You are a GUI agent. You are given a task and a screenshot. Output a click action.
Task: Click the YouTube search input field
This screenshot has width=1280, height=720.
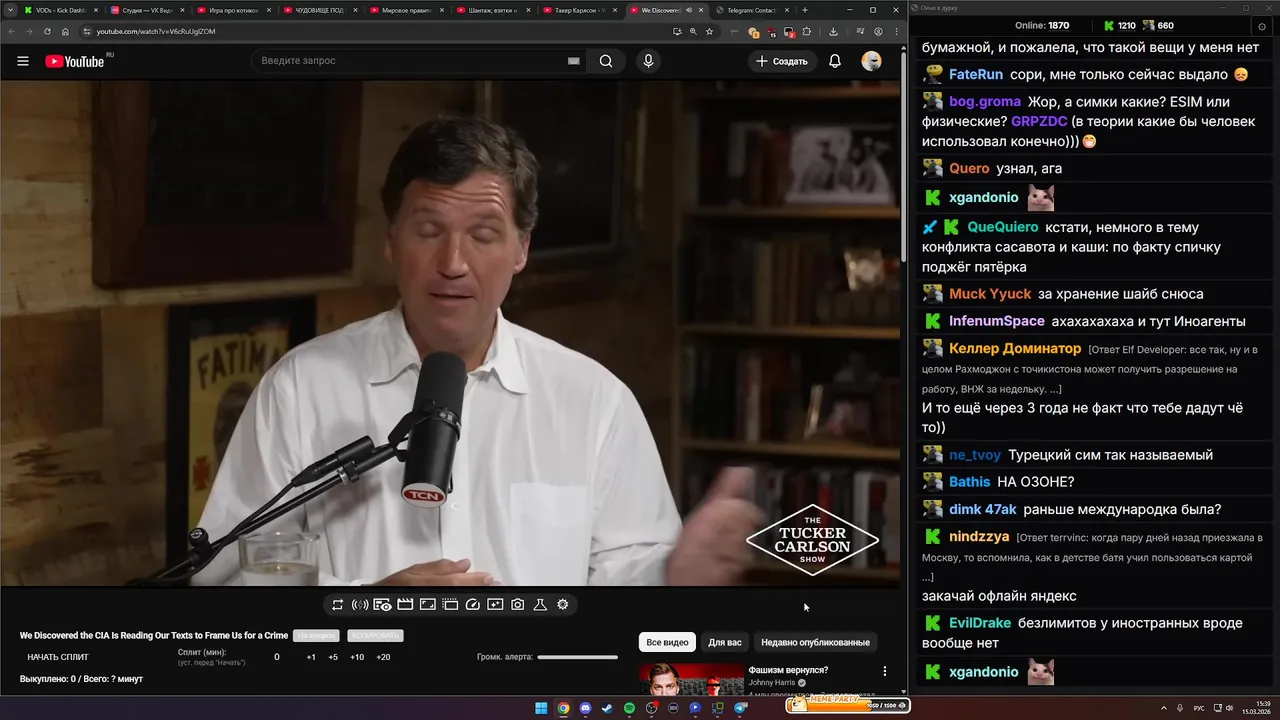pos(410,61)
